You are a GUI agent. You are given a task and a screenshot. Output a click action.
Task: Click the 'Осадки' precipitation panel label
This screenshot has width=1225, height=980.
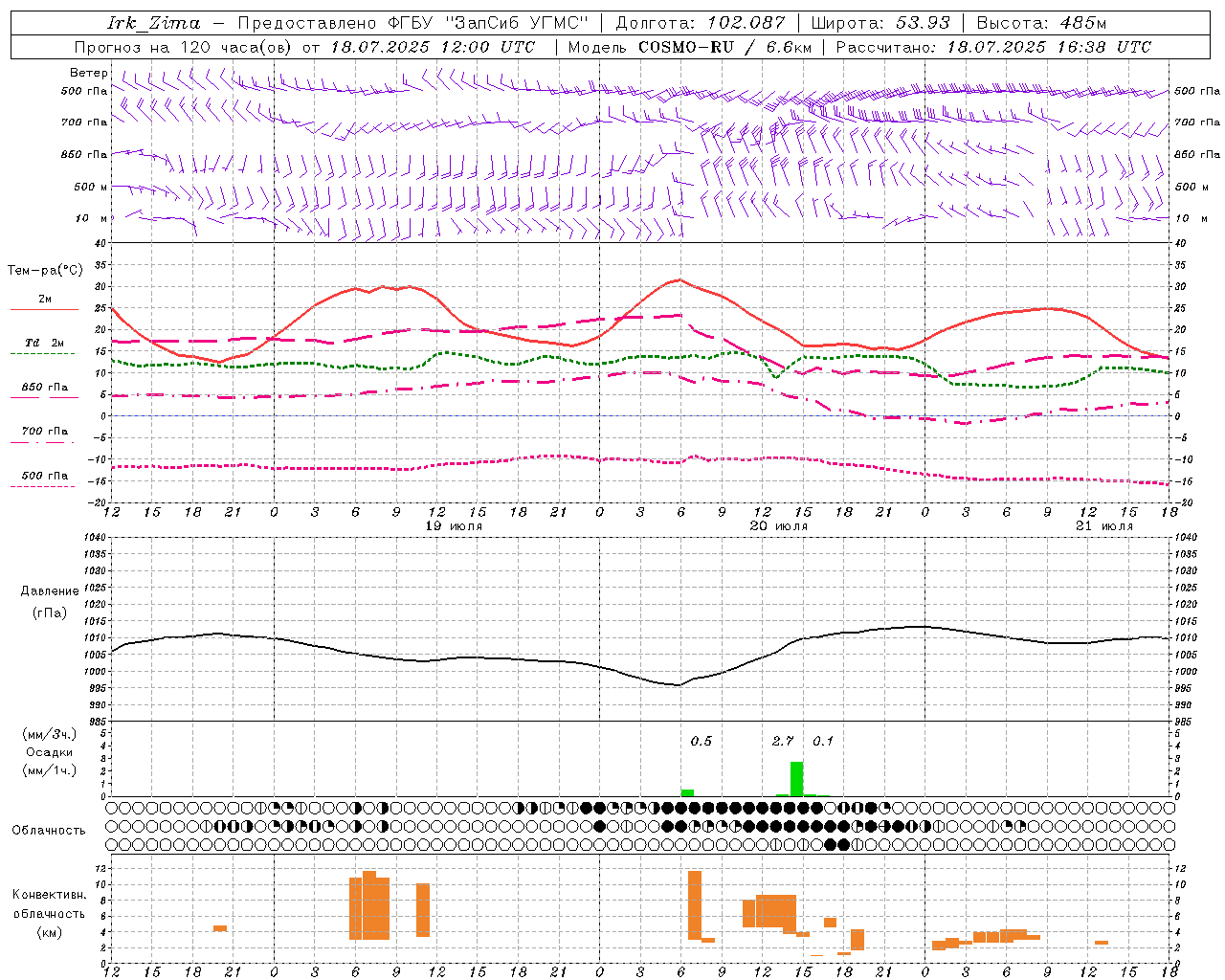coord(50,752)
